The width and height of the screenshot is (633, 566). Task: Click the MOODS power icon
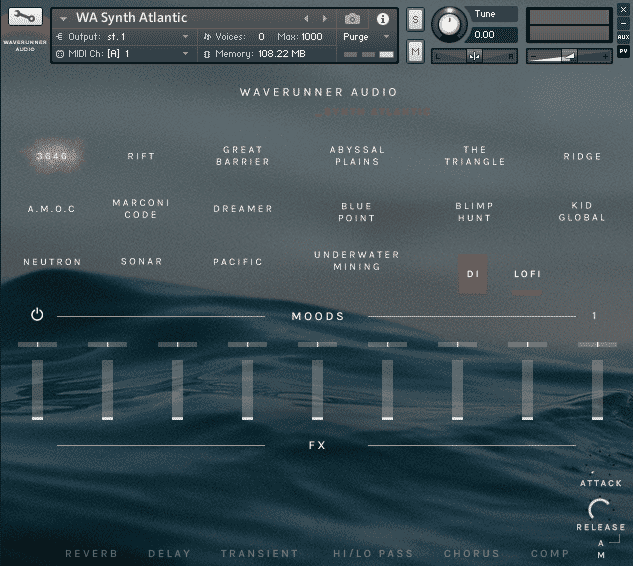click(x=37, y=314)
